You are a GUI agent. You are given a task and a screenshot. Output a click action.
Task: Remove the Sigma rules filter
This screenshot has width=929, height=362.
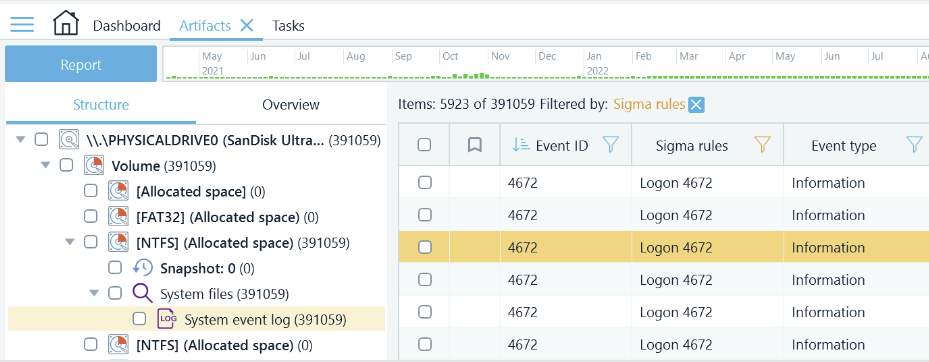pos(697,105)
